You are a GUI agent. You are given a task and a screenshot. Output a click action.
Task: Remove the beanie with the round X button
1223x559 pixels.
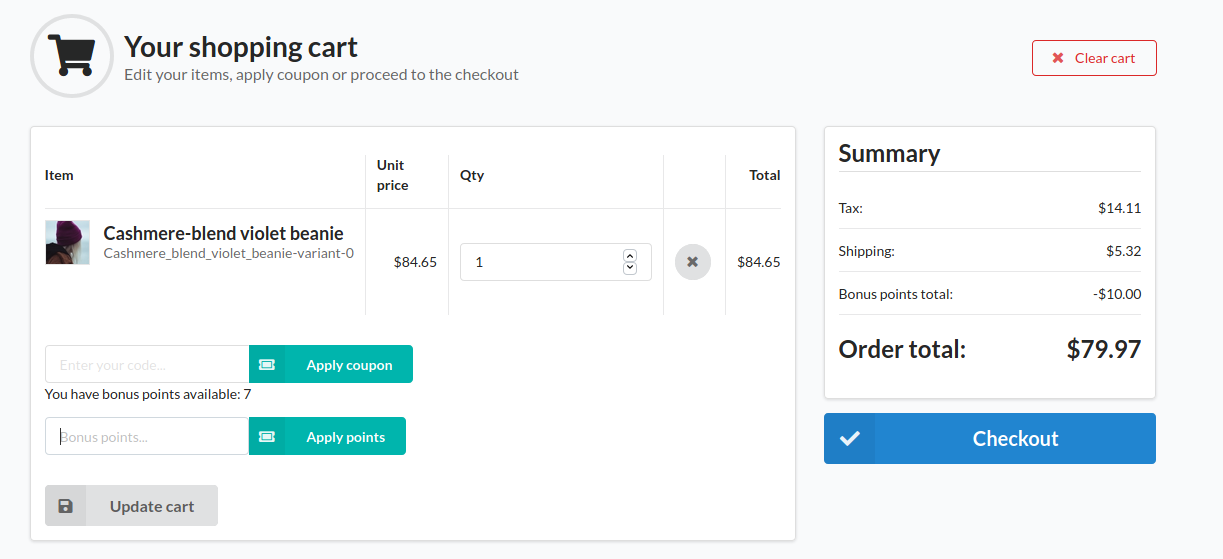(x=692, y=262)
